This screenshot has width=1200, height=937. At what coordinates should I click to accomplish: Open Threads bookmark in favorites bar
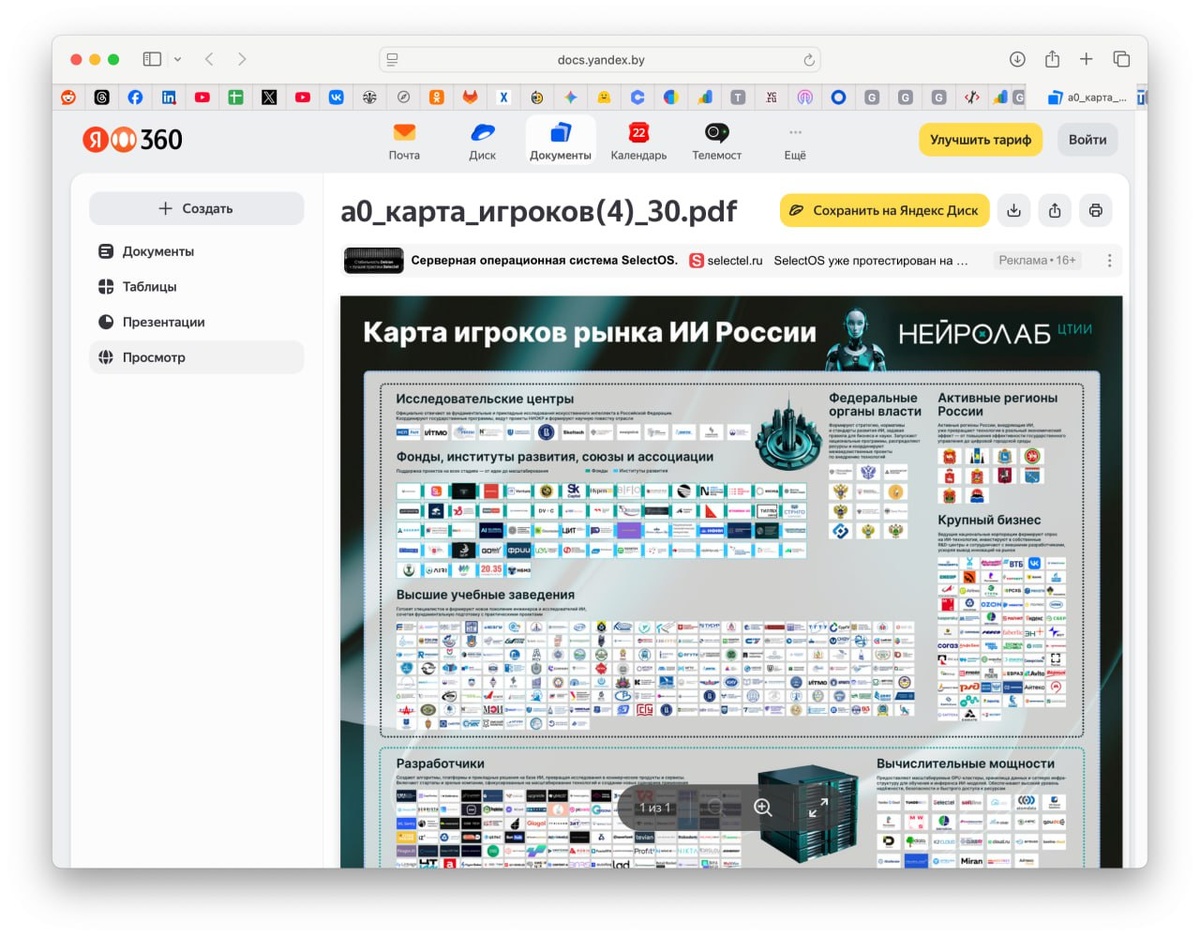pyautogui.click(x=101, y=97)
